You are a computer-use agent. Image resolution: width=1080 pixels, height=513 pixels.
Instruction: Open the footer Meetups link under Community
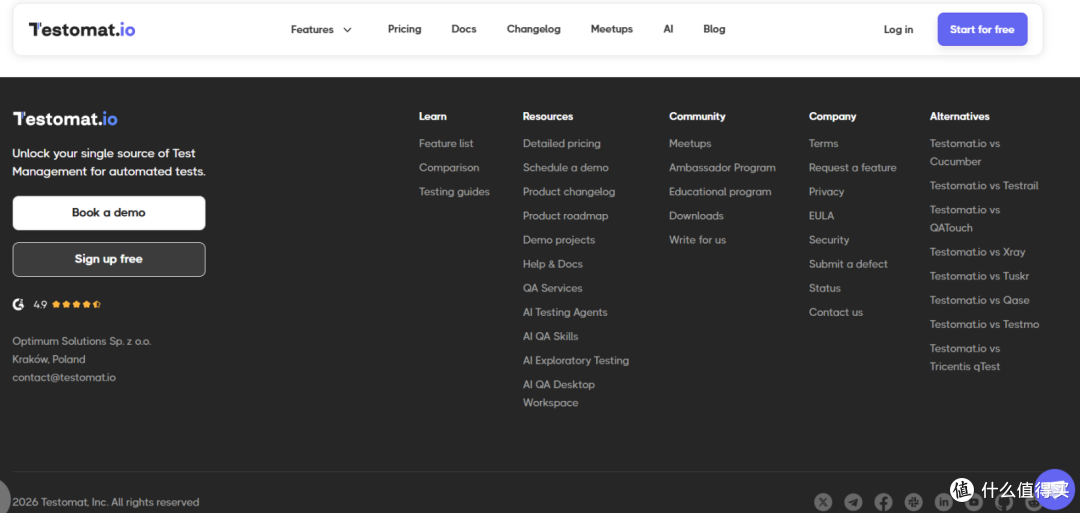pos(690,143)
